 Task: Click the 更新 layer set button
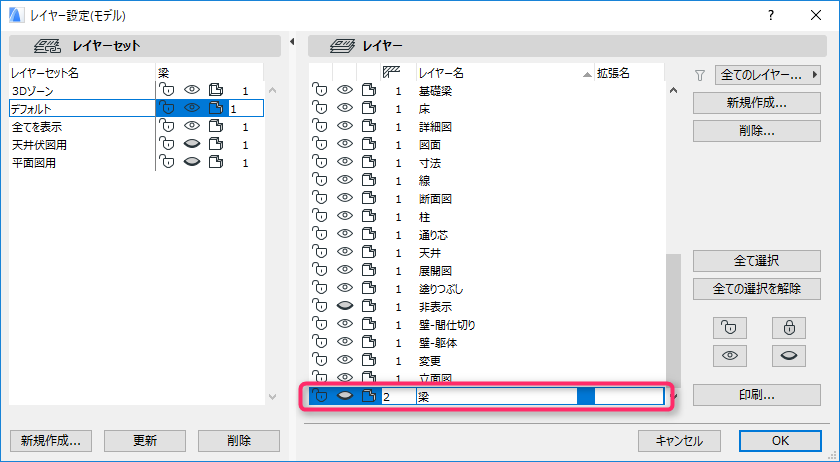click(145, 441)
